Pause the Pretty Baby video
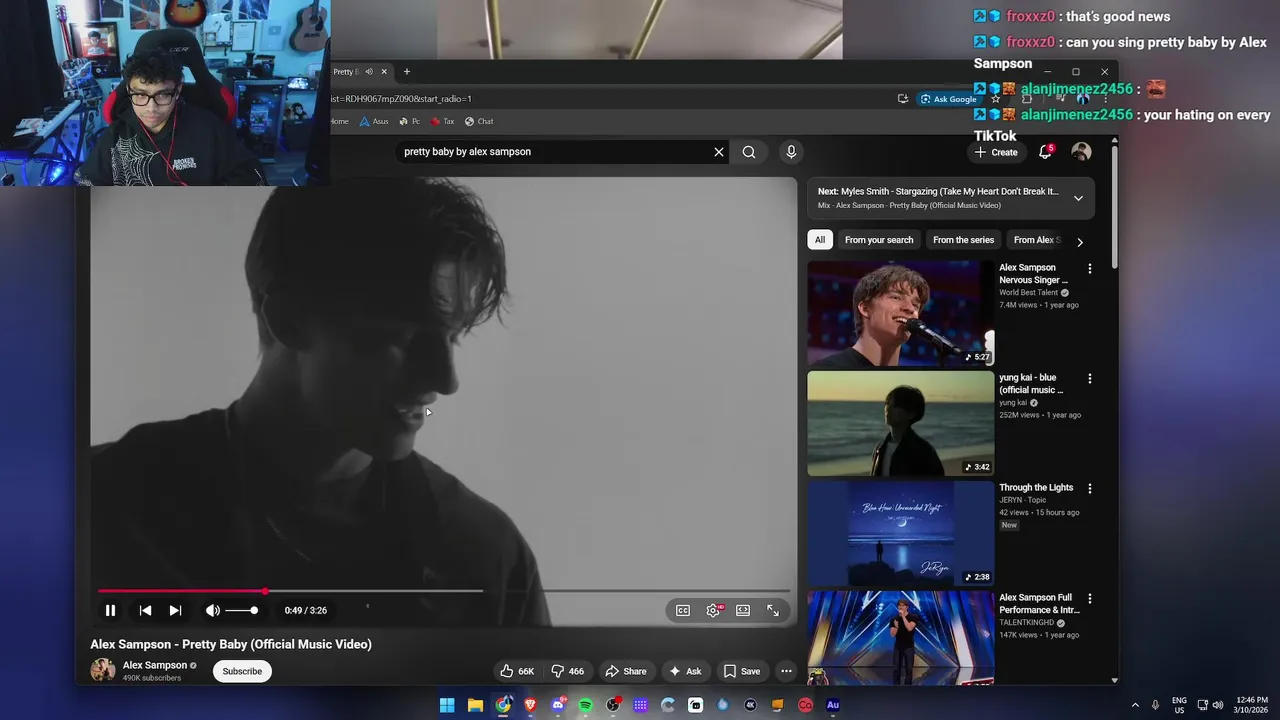 click(x=110, y=610)
